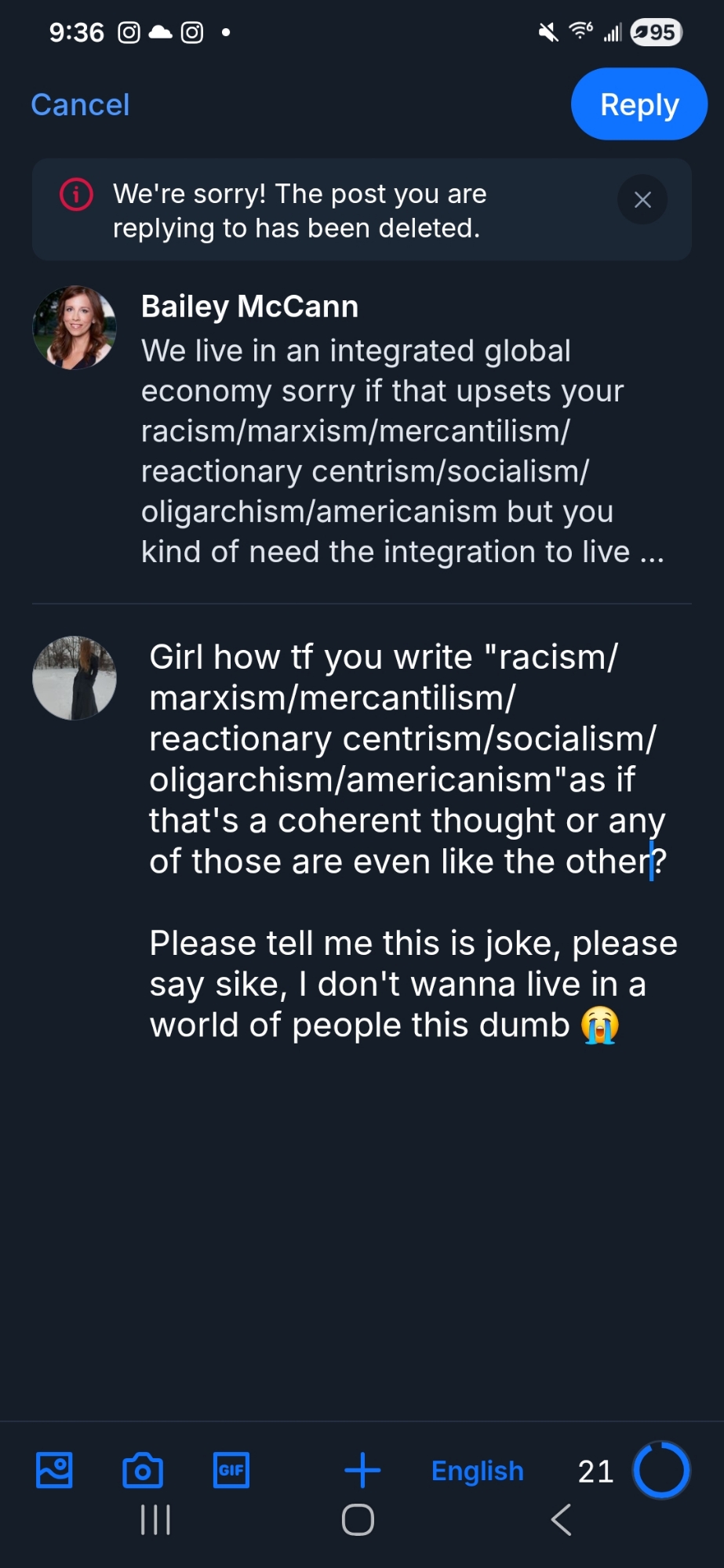Tap the remaining characters number 21

(x=595, y=1472)
